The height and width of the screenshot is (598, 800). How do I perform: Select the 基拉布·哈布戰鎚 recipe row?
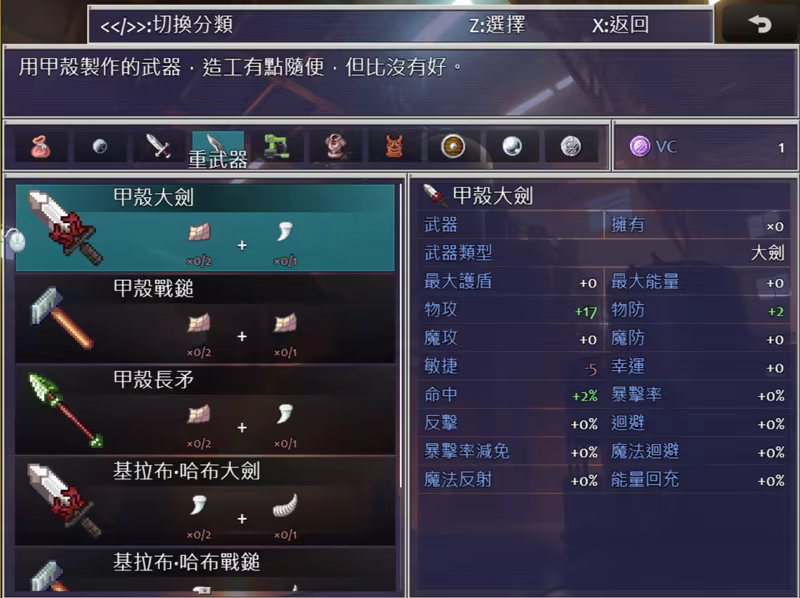(205, 570)
